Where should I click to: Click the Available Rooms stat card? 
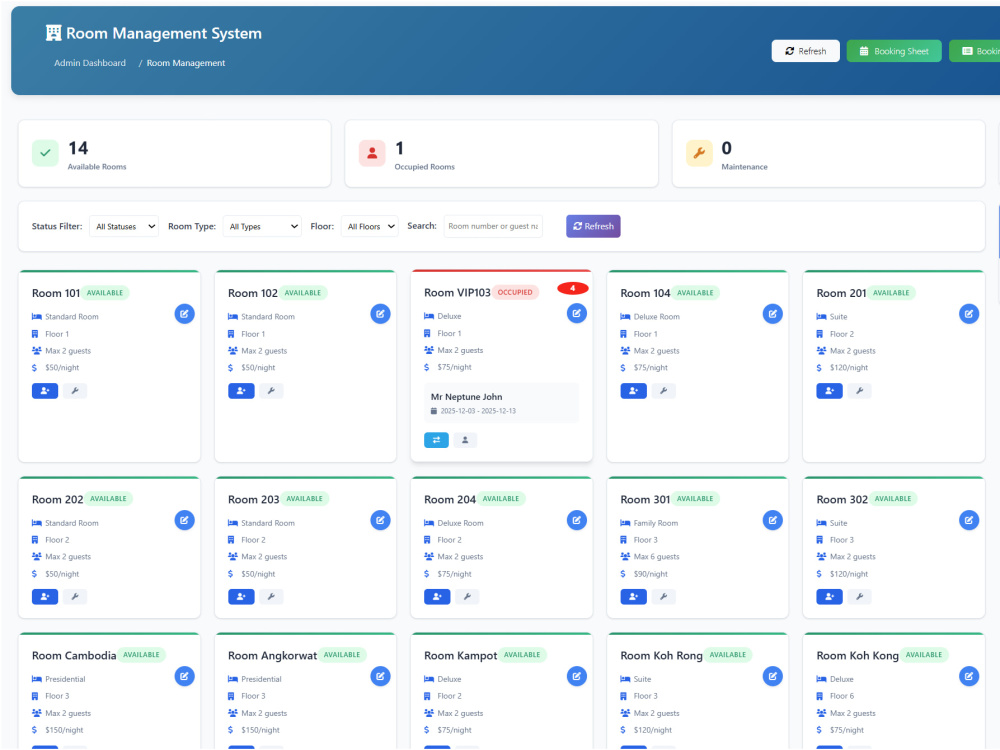pyautogui.click(x=175, y=154)
